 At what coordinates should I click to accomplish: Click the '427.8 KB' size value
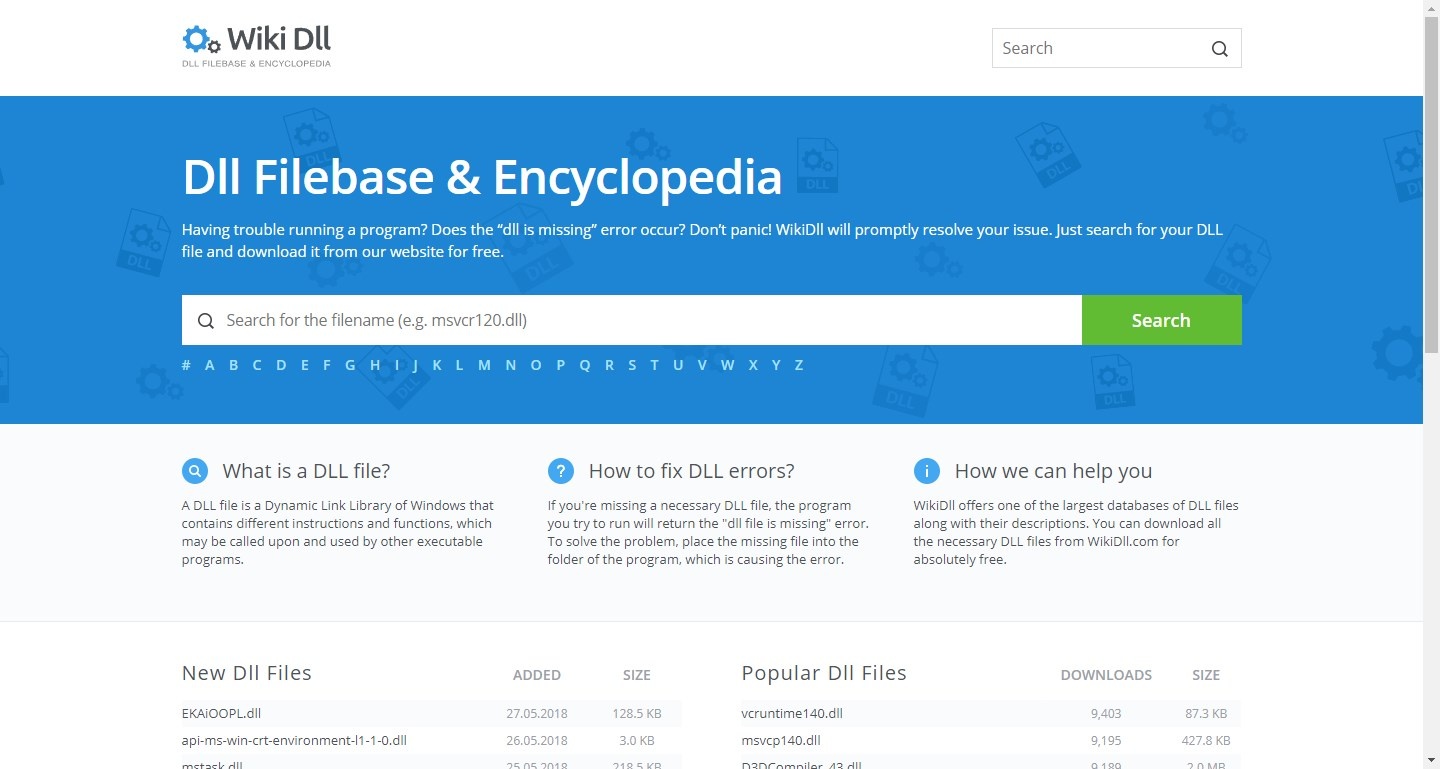(x=1206, y=742)
